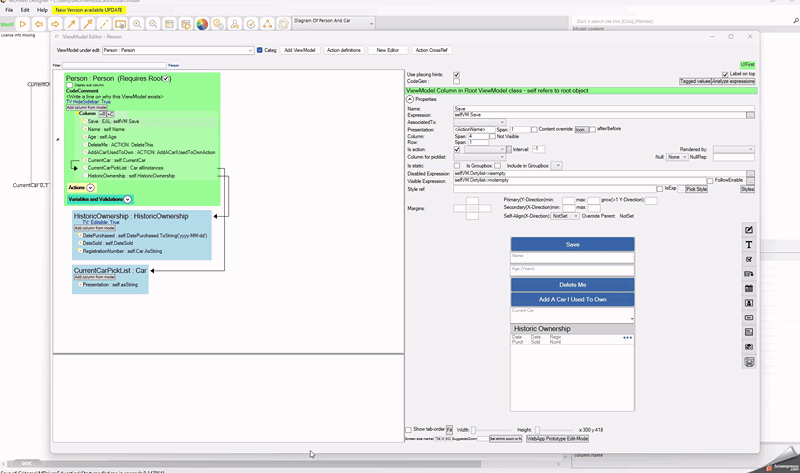Click the 'Analyze expressions' button

[734, 81]
